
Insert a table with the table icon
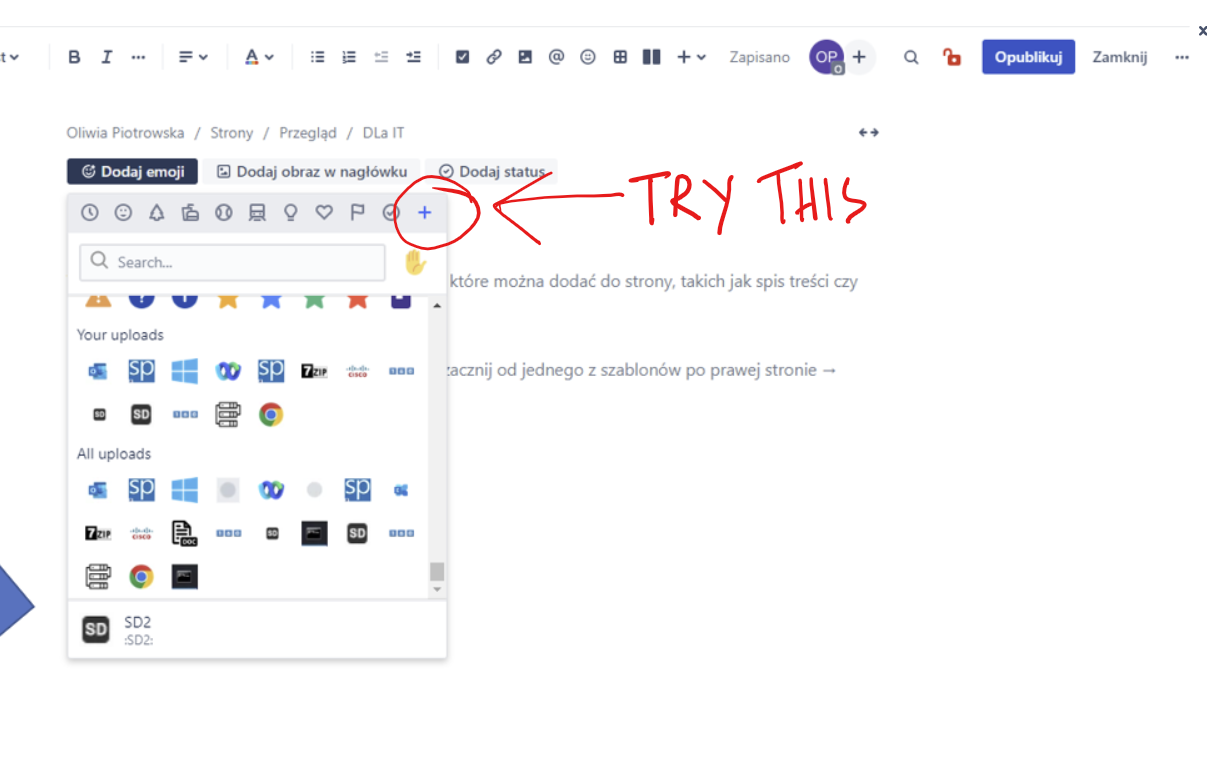pos(619,57)
